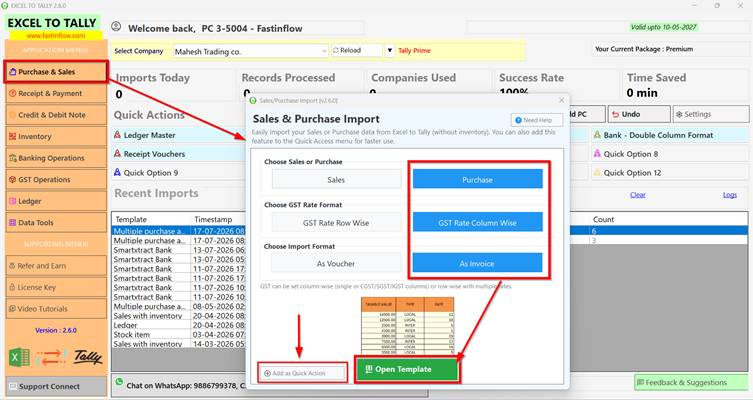Viewport: 753px width, 400px height.
Task: Click the user profile icon beside Welcome back
Action: [116, 27]
